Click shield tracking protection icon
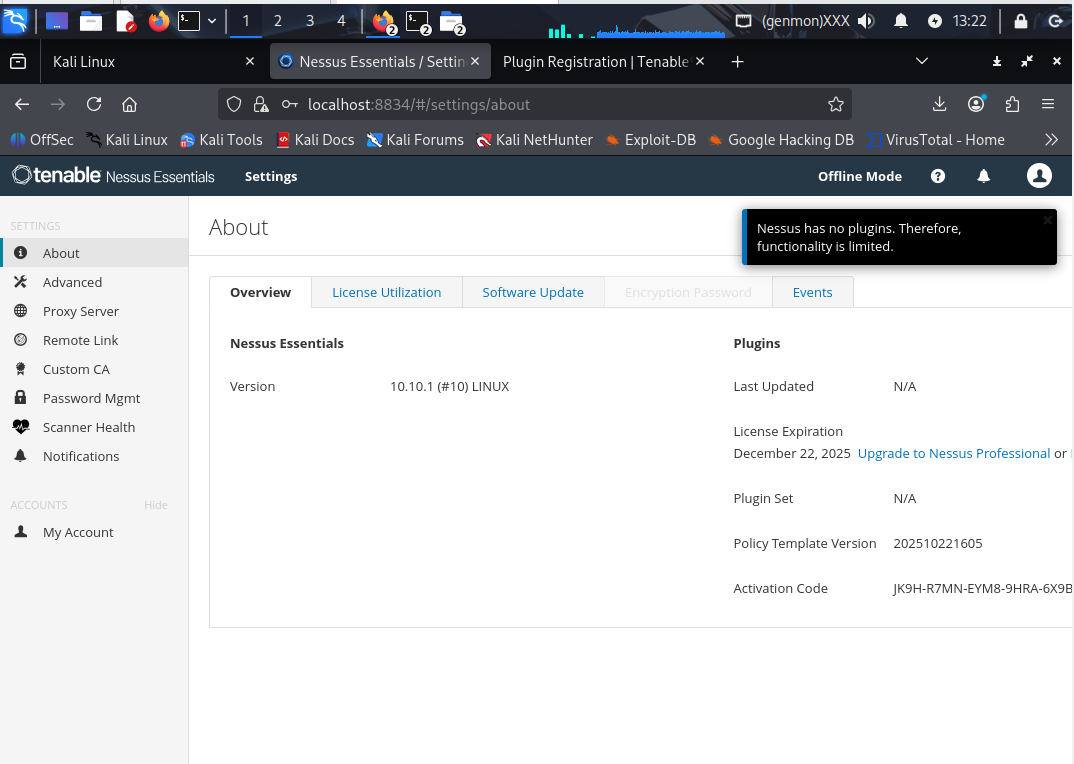Viewport: 1074px width, 764px height. tap(234, 105)
